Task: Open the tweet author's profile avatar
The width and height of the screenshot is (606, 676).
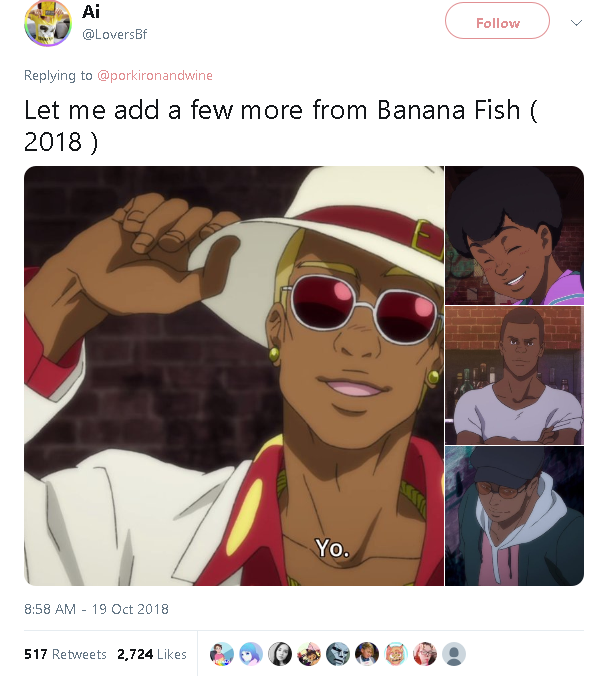Action: 48,24
